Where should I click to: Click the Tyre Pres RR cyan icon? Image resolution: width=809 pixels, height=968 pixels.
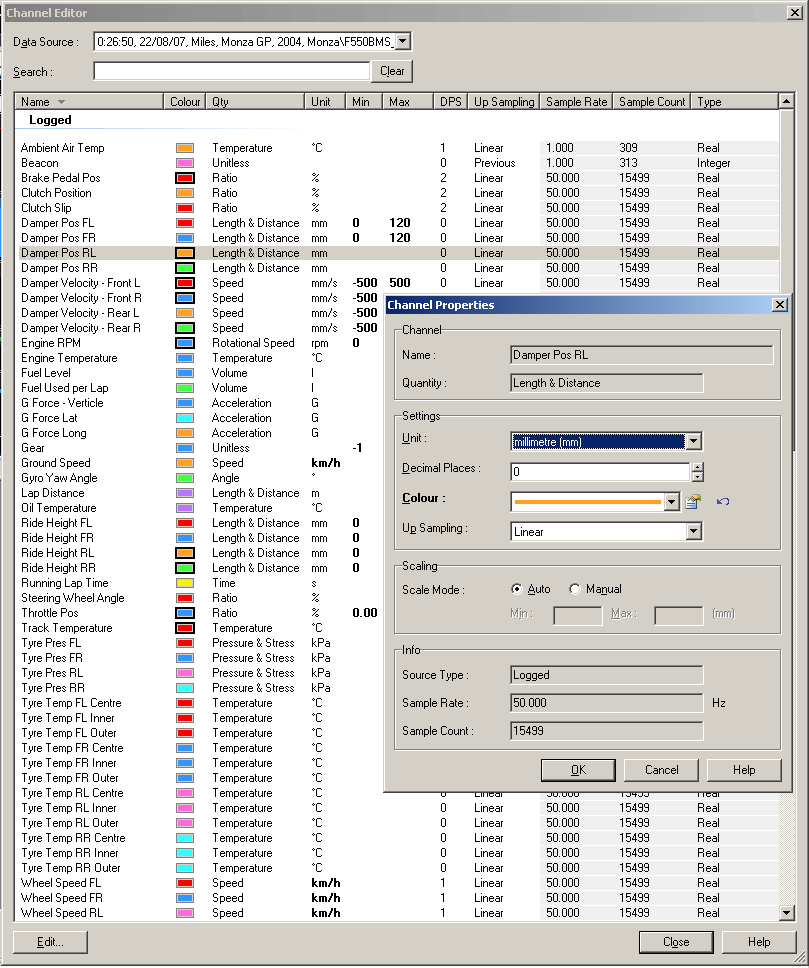184,688
